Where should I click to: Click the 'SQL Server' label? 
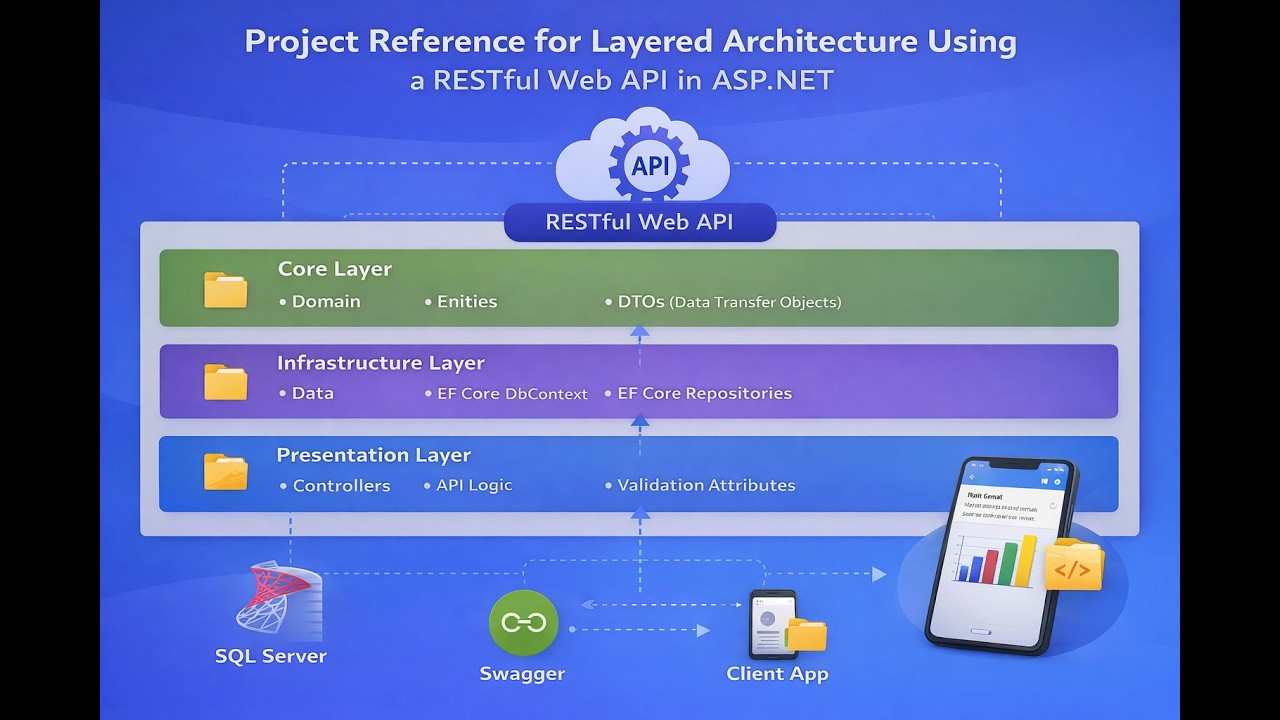271,657
